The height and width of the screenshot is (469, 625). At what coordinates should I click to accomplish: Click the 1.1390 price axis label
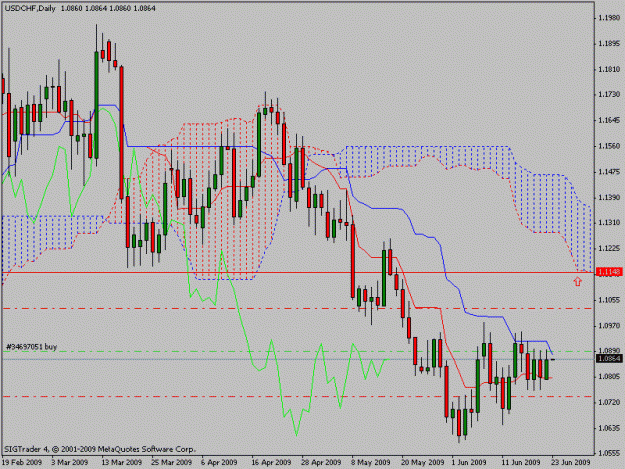[610, 198]
